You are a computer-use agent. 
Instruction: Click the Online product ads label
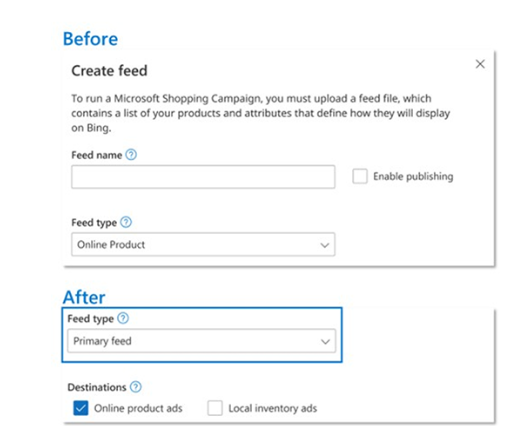[138, 408]
